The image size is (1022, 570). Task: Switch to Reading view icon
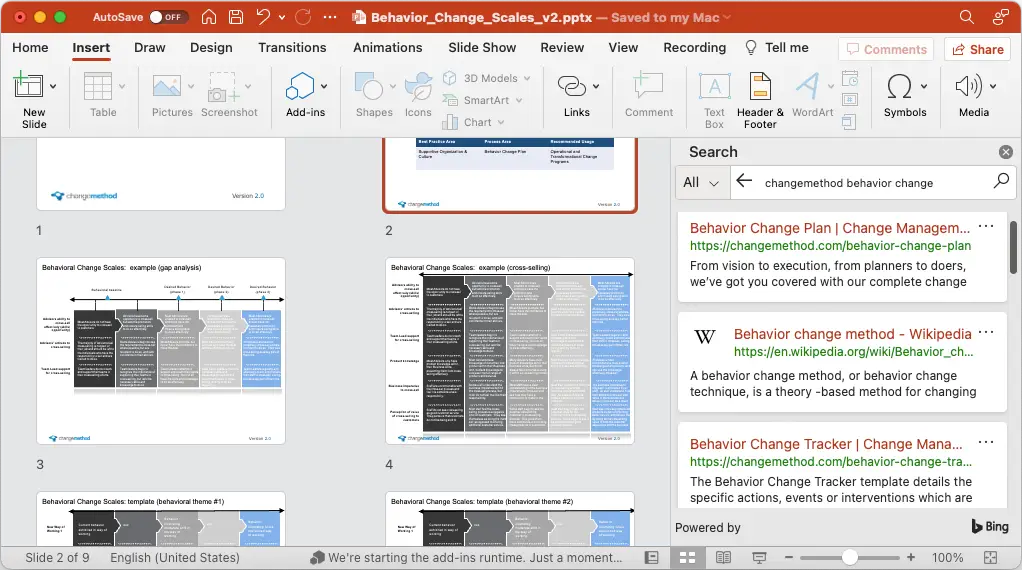pos(723,558)
